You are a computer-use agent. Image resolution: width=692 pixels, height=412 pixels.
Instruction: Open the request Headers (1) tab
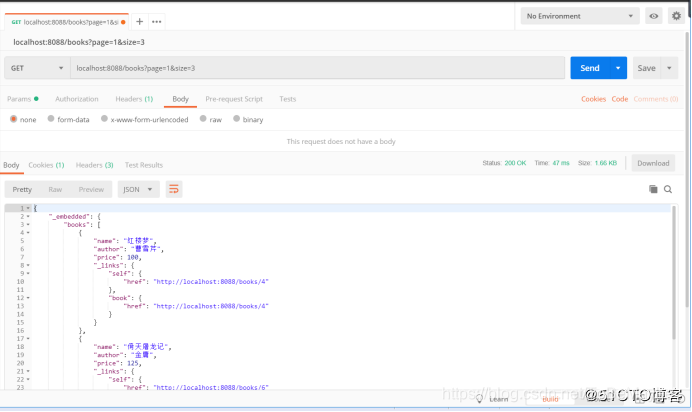point(134,99)
